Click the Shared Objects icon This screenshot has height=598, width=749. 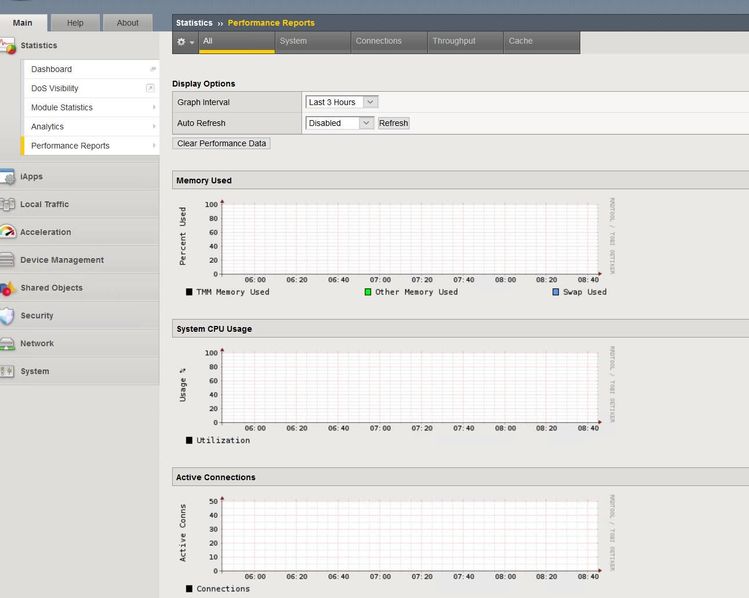[x=8, y=288]
